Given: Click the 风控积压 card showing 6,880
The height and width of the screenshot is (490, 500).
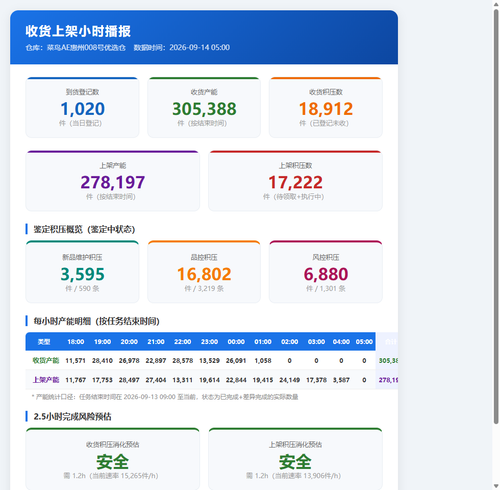Looking at the screenshot, I should pyautogui.click(x=326, y=272).
